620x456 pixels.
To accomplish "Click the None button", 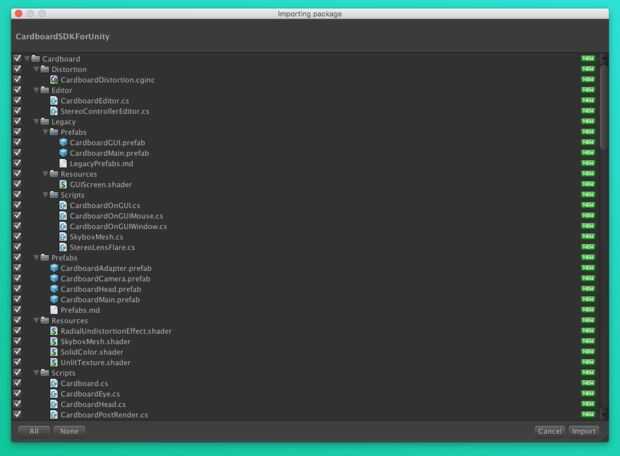I will pyautogui.click(x=69, y=431).
